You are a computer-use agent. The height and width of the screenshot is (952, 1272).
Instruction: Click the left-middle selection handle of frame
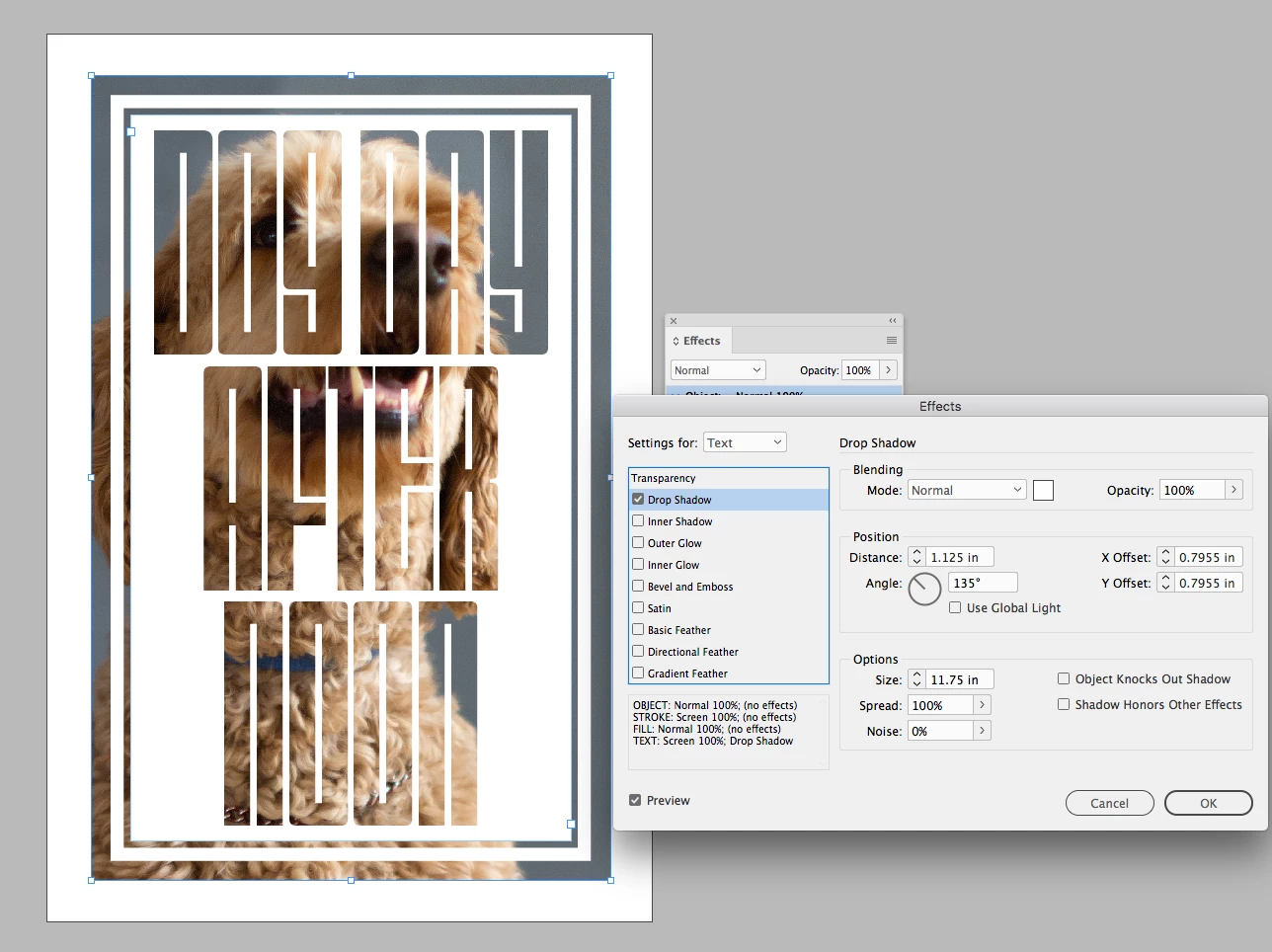point(92,477)
